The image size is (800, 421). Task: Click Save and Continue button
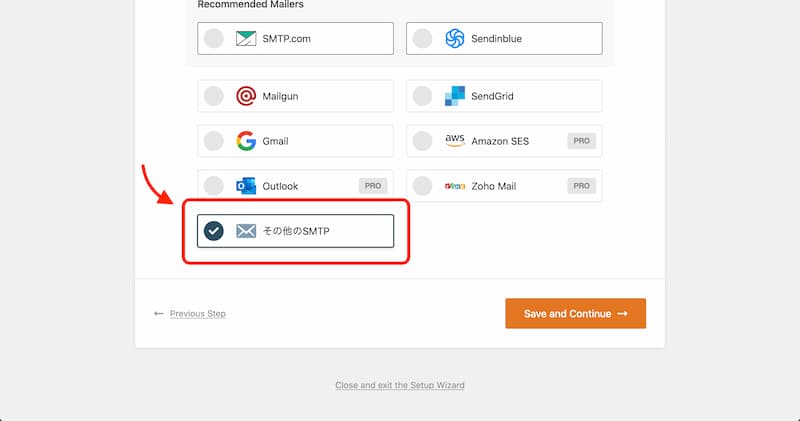click(x=576, y=313)
